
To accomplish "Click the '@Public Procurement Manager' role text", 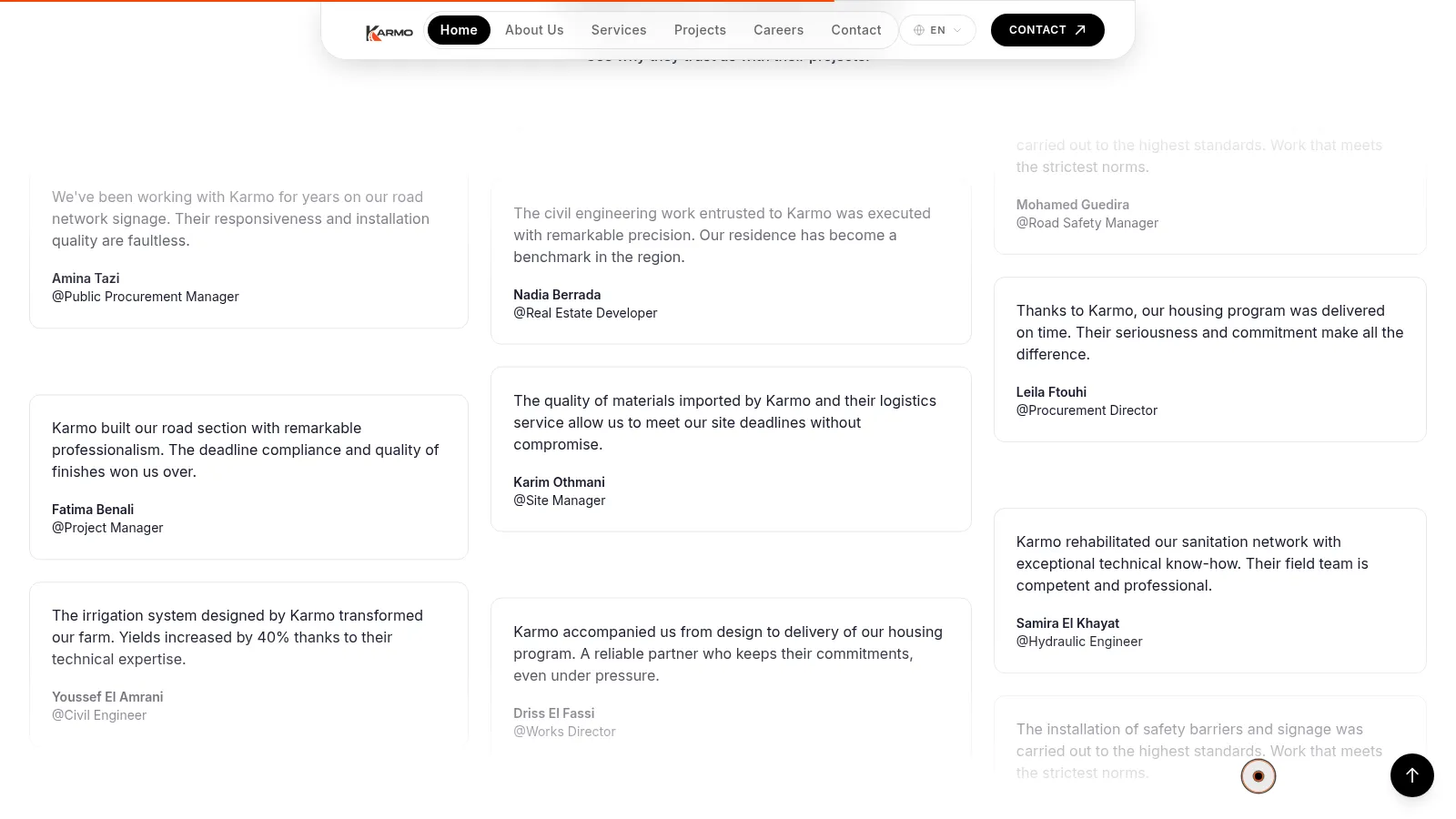I will coord(146,297).
